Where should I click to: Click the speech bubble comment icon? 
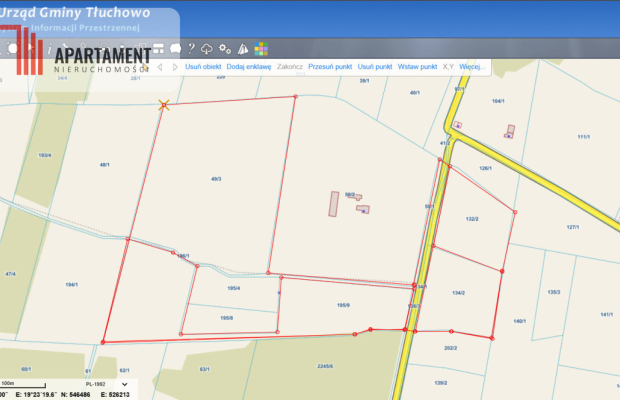click(x=174, y=48)
